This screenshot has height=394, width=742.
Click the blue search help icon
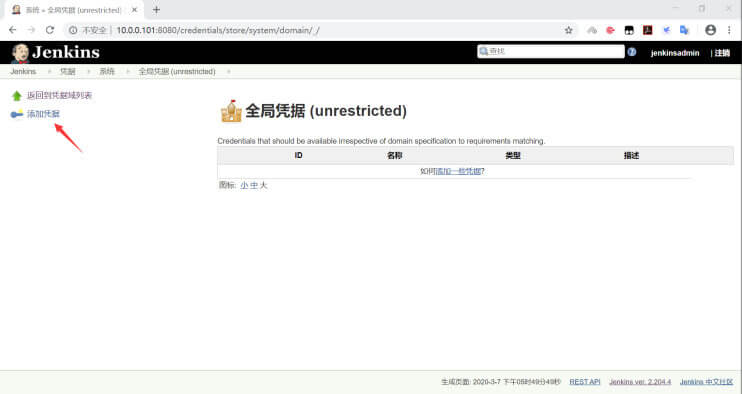tap(632, 52)
